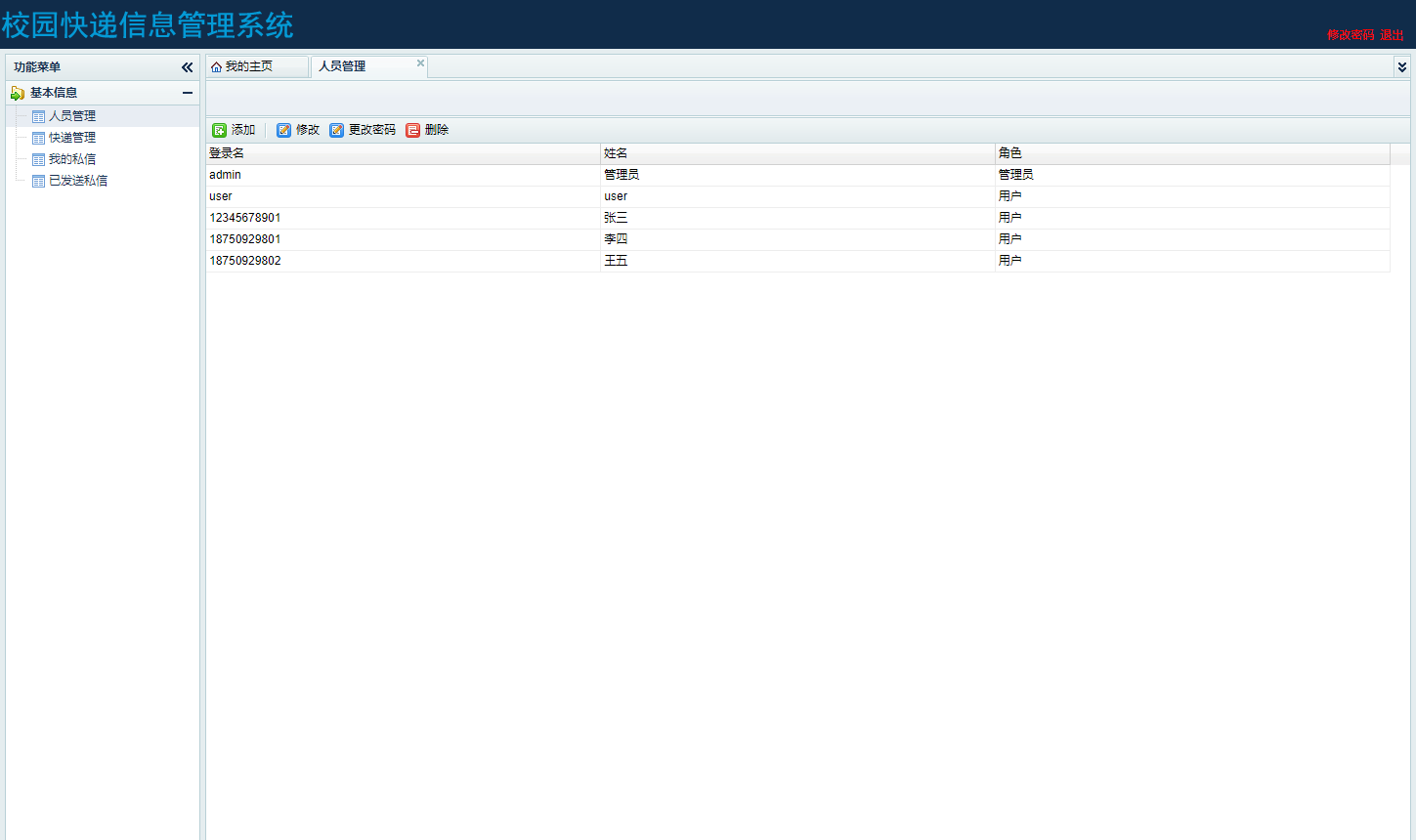The height and width of the screenshot is (840, 1416).
Task: Click the name cell 李四
Action: (x=797, y=239)
